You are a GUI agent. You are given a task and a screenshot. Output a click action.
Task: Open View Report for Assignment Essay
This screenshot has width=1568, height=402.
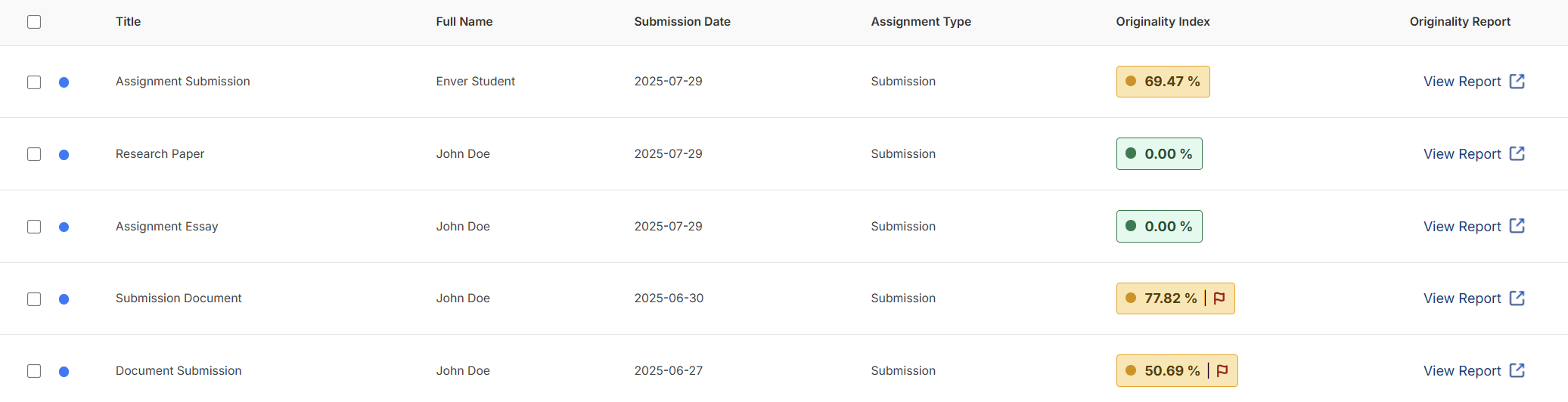coord(1462,227)
